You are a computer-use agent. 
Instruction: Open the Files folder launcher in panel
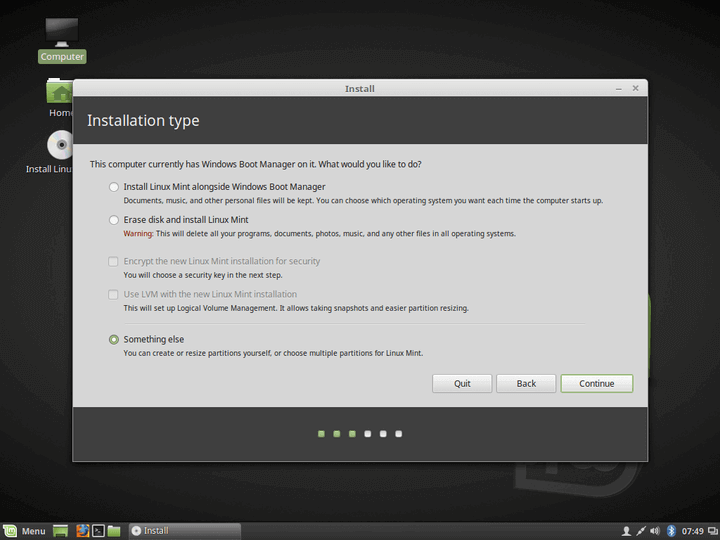[114, 531]
